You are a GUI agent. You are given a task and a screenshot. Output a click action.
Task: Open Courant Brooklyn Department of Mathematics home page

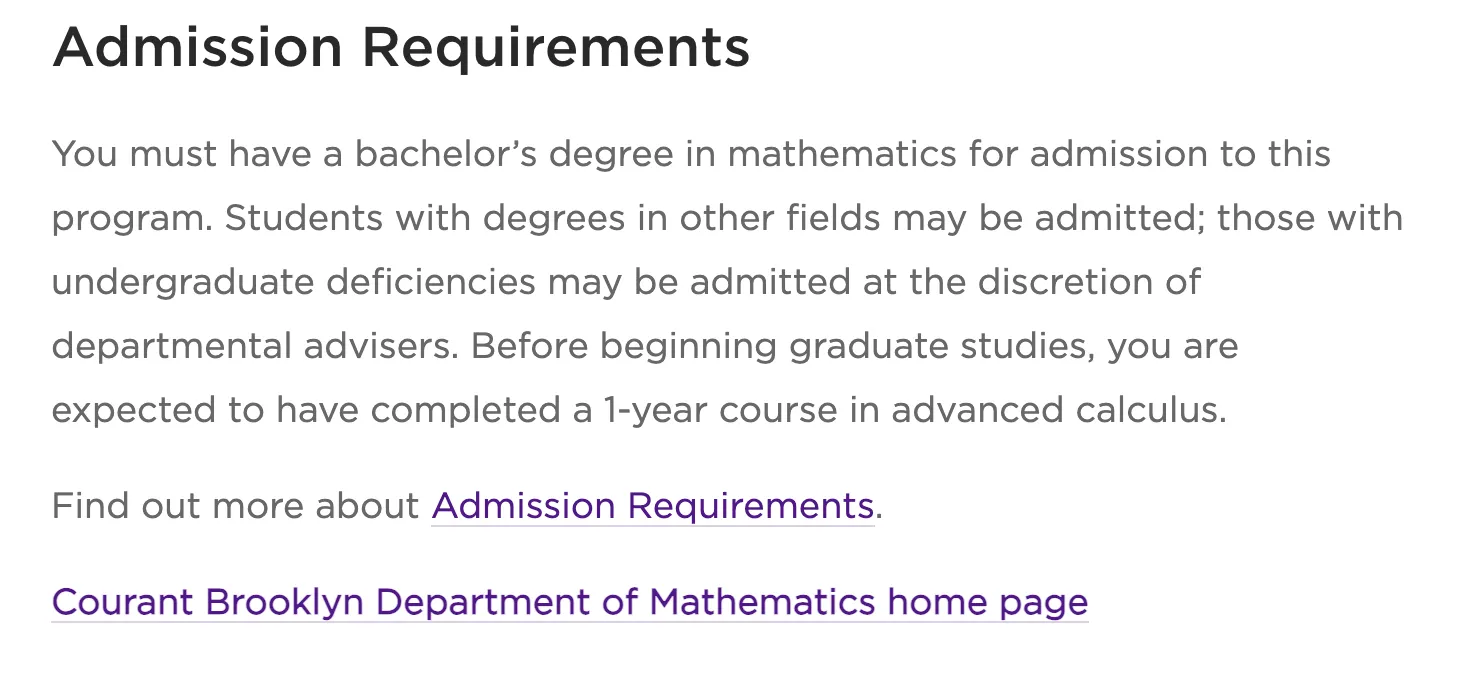[569, 602]
